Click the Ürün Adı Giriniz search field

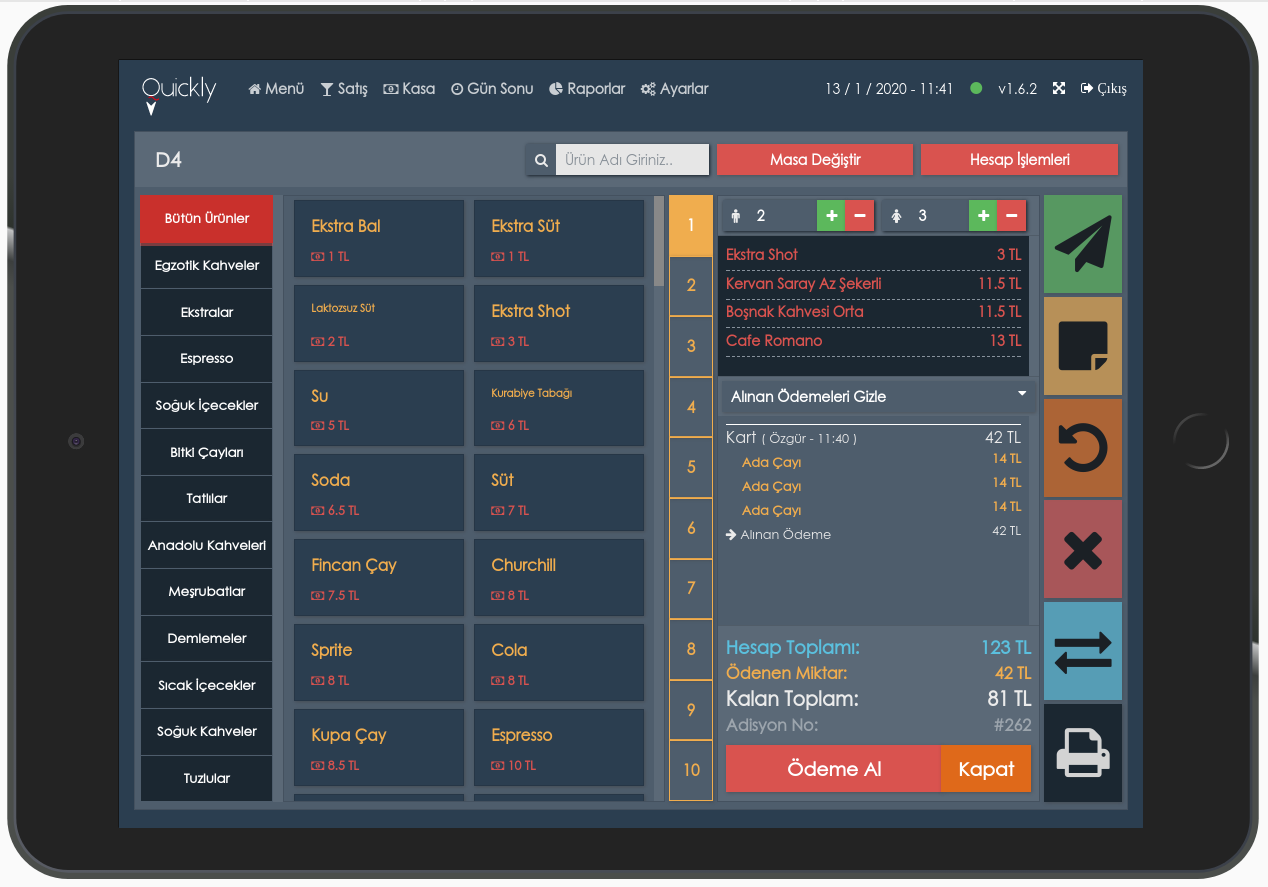tap(630, 159)
